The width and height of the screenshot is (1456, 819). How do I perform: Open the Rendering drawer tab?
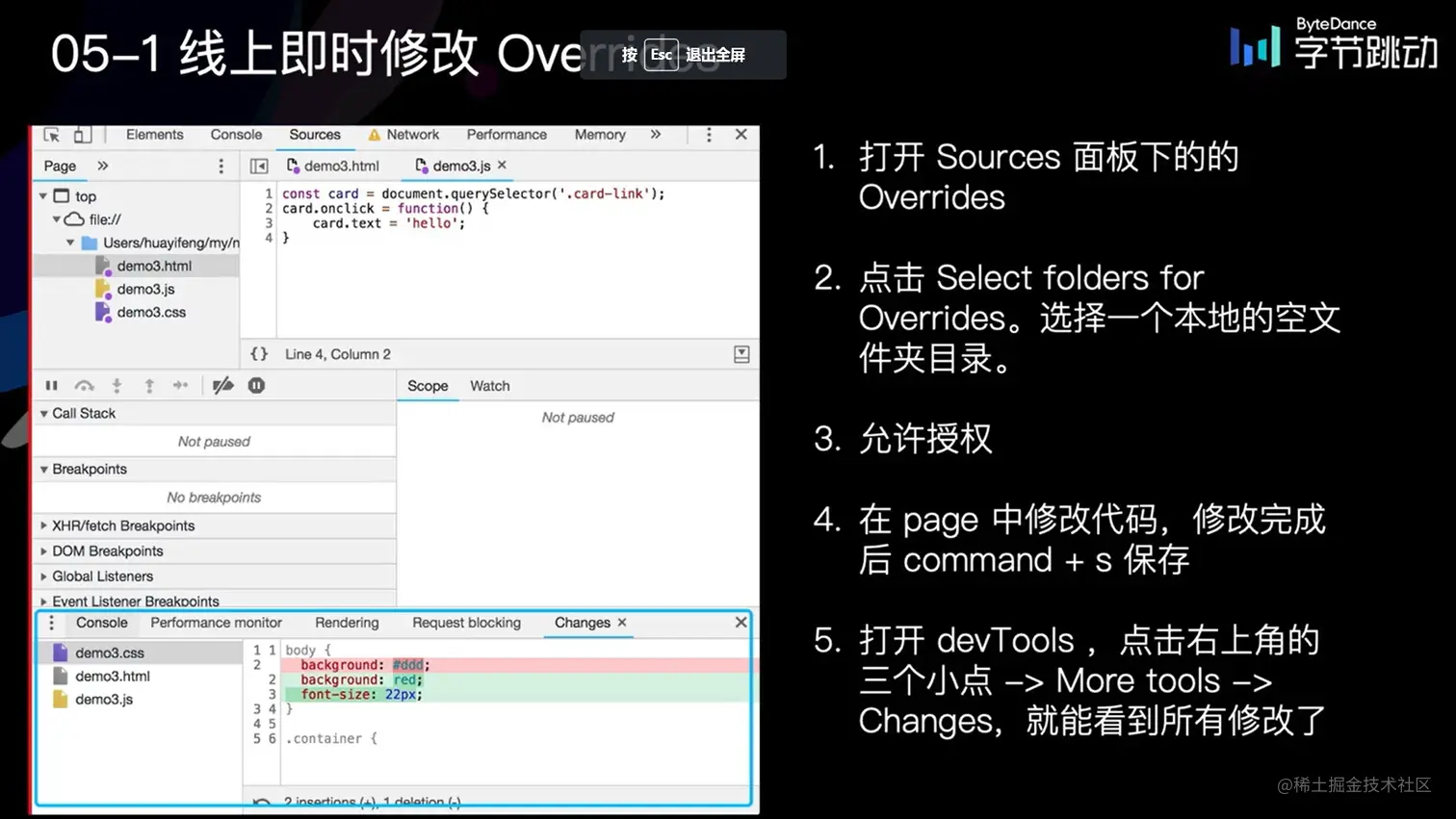347,623
